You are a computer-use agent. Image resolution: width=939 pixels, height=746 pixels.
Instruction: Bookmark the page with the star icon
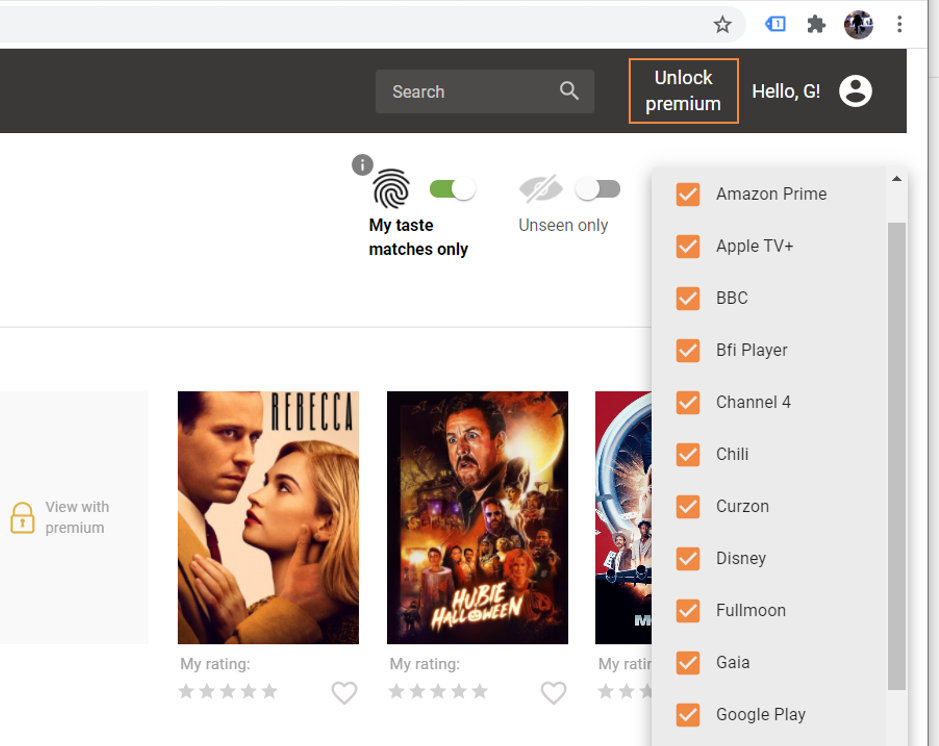[x=722, y=24]
